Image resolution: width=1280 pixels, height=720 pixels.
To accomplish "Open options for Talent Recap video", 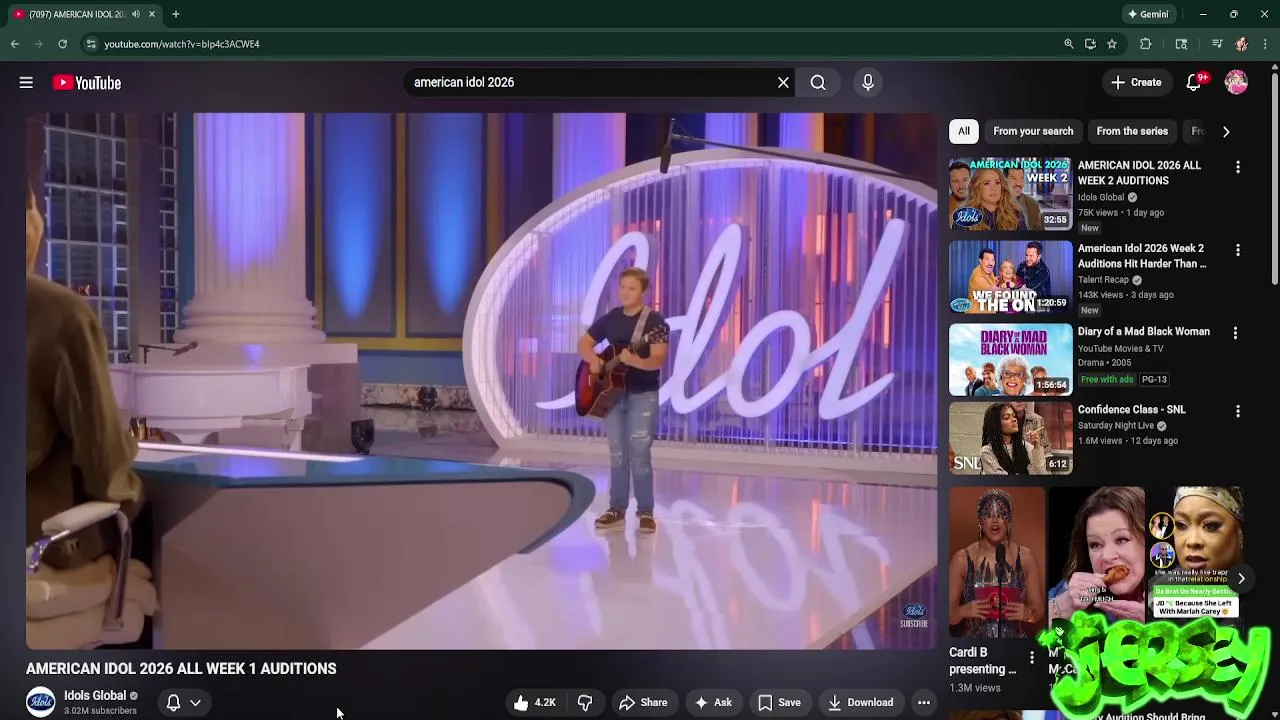I will click(x=1238, y=250).
